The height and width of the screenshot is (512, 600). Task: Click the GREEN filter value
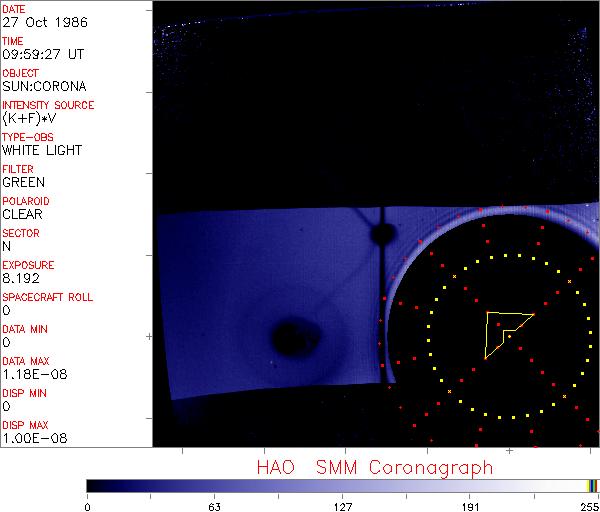click(x=23, y=182)
